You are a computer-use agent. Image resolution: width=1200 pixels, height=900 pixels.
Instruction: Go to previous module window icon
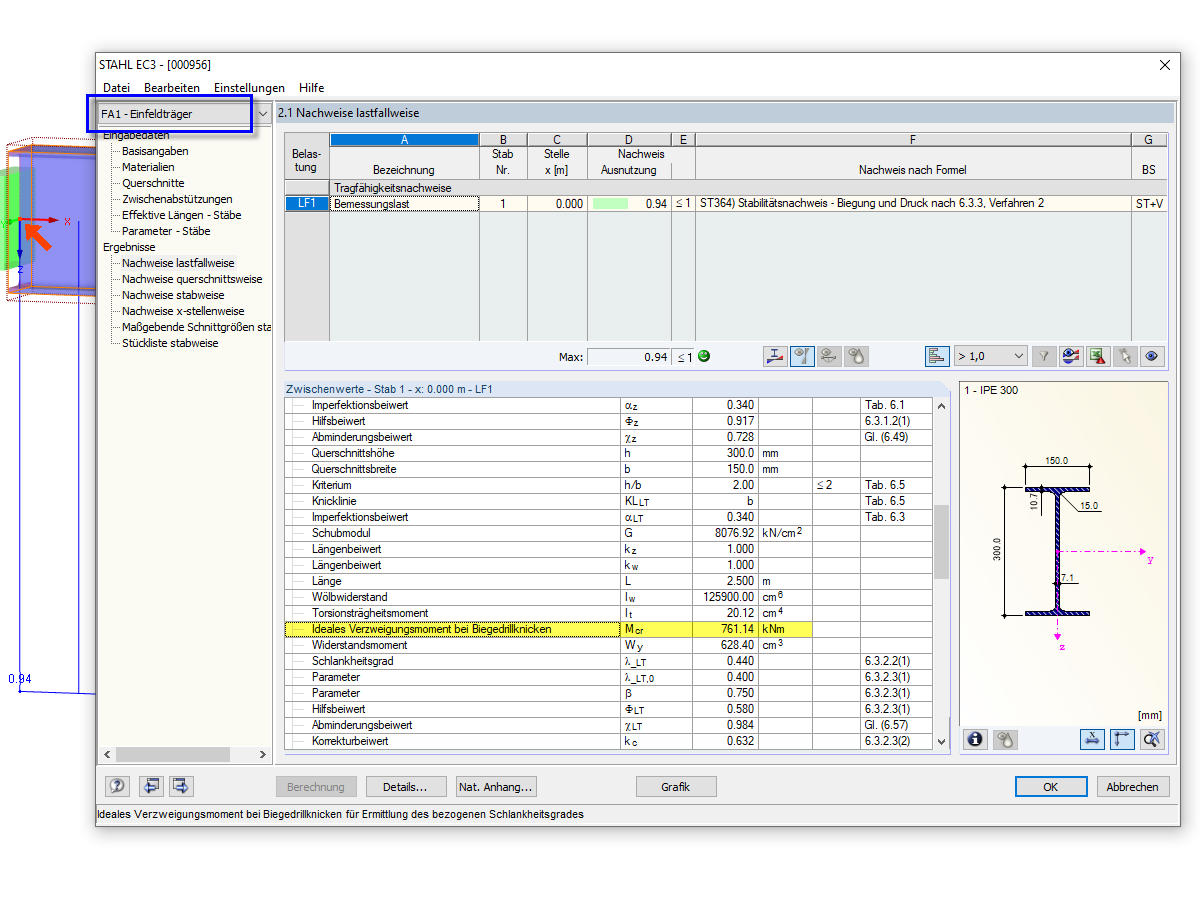tap(150, 786)
